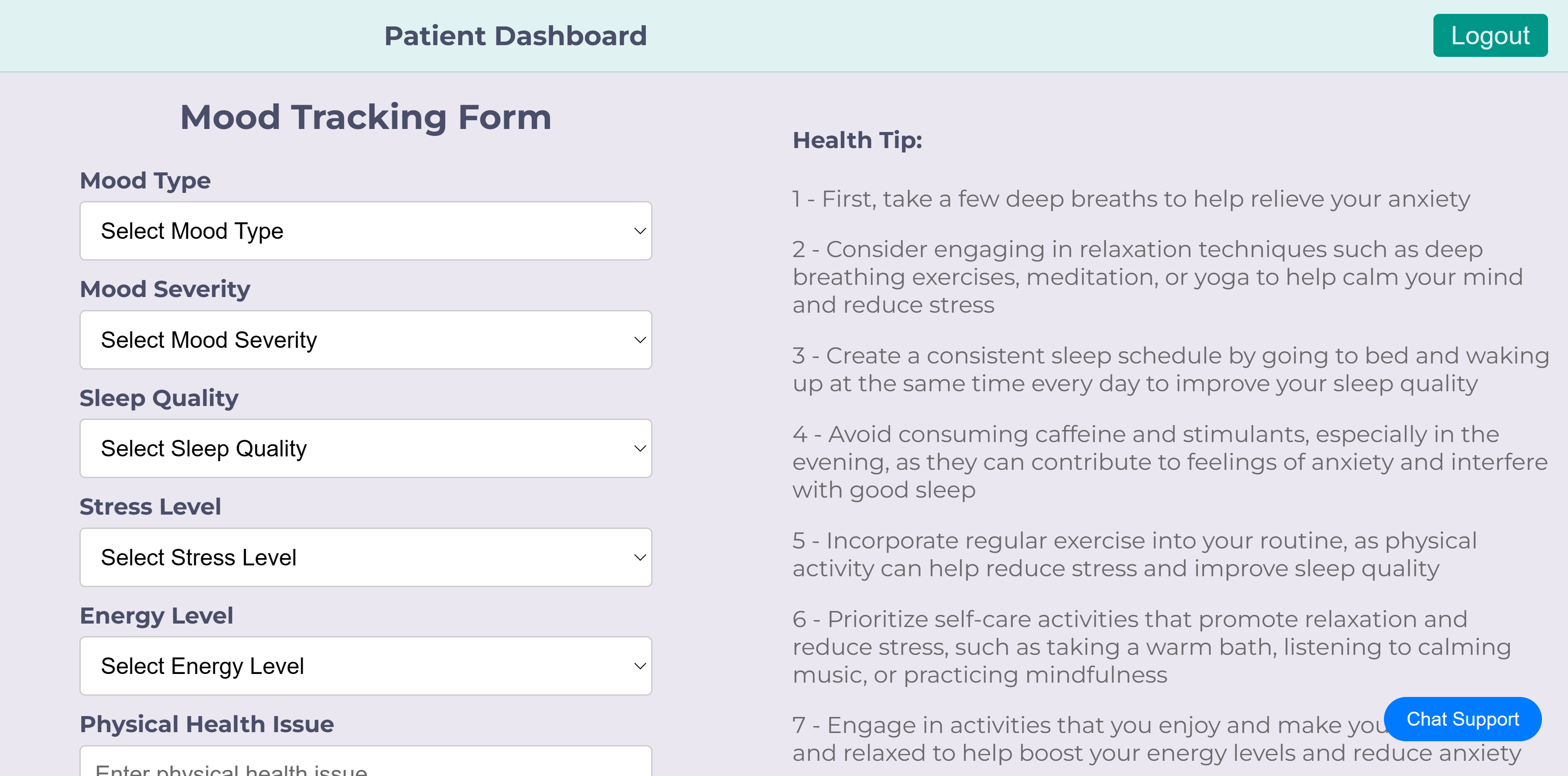
Task: Open the Select Mood Type dropdown
Action: 365,230
